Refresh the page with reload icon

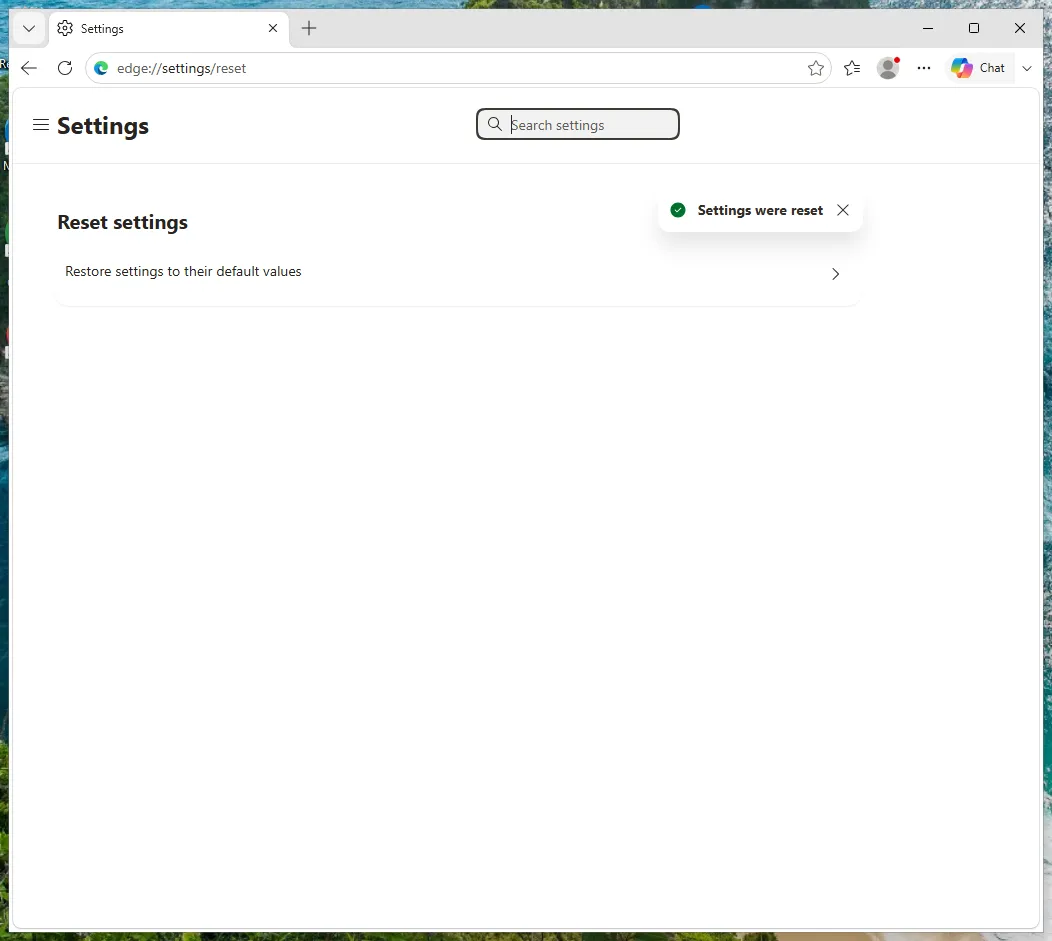coord(65,68)
